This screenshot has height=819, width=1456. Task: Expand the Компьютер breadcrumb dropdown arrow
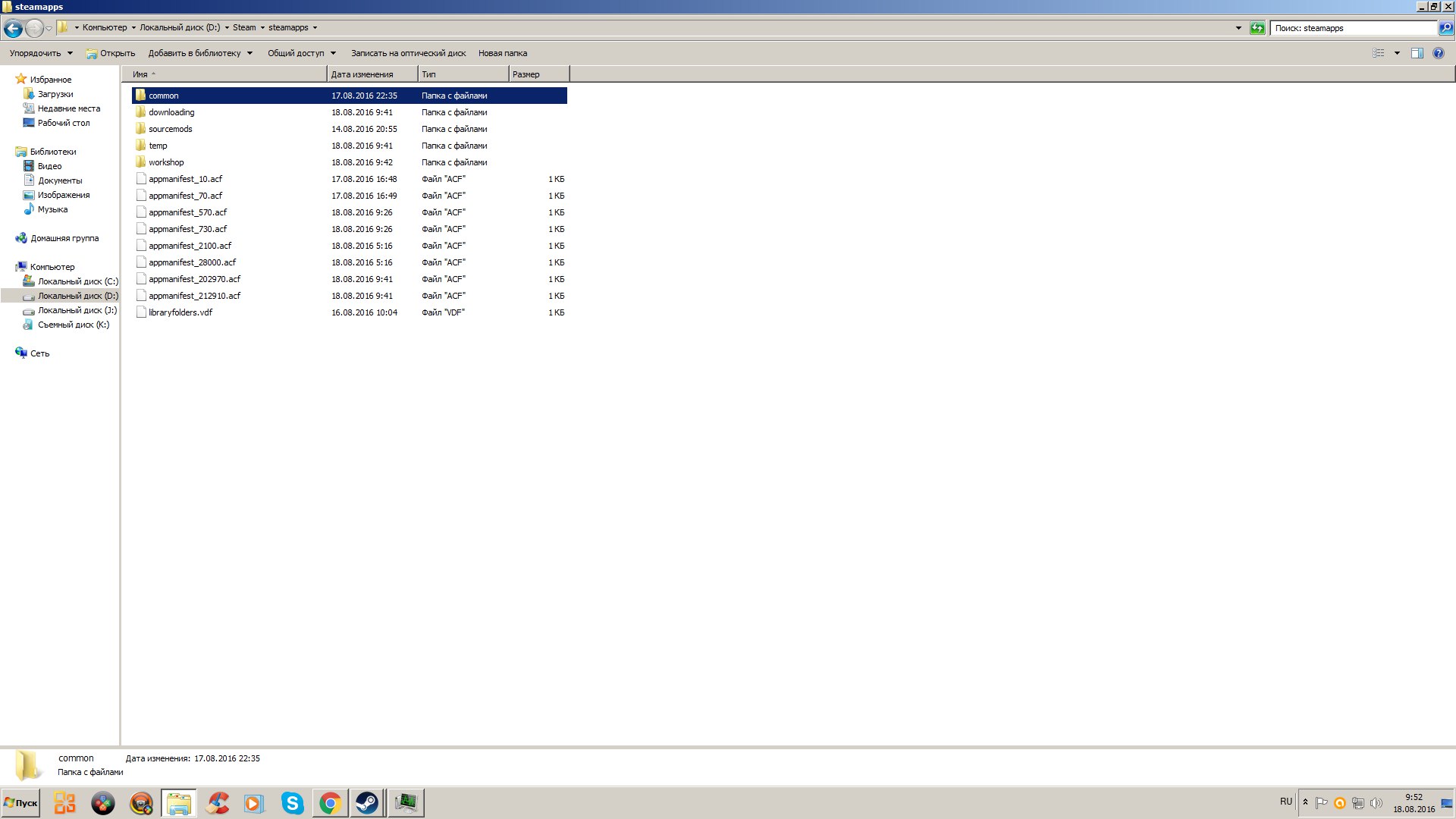[133, 28]
